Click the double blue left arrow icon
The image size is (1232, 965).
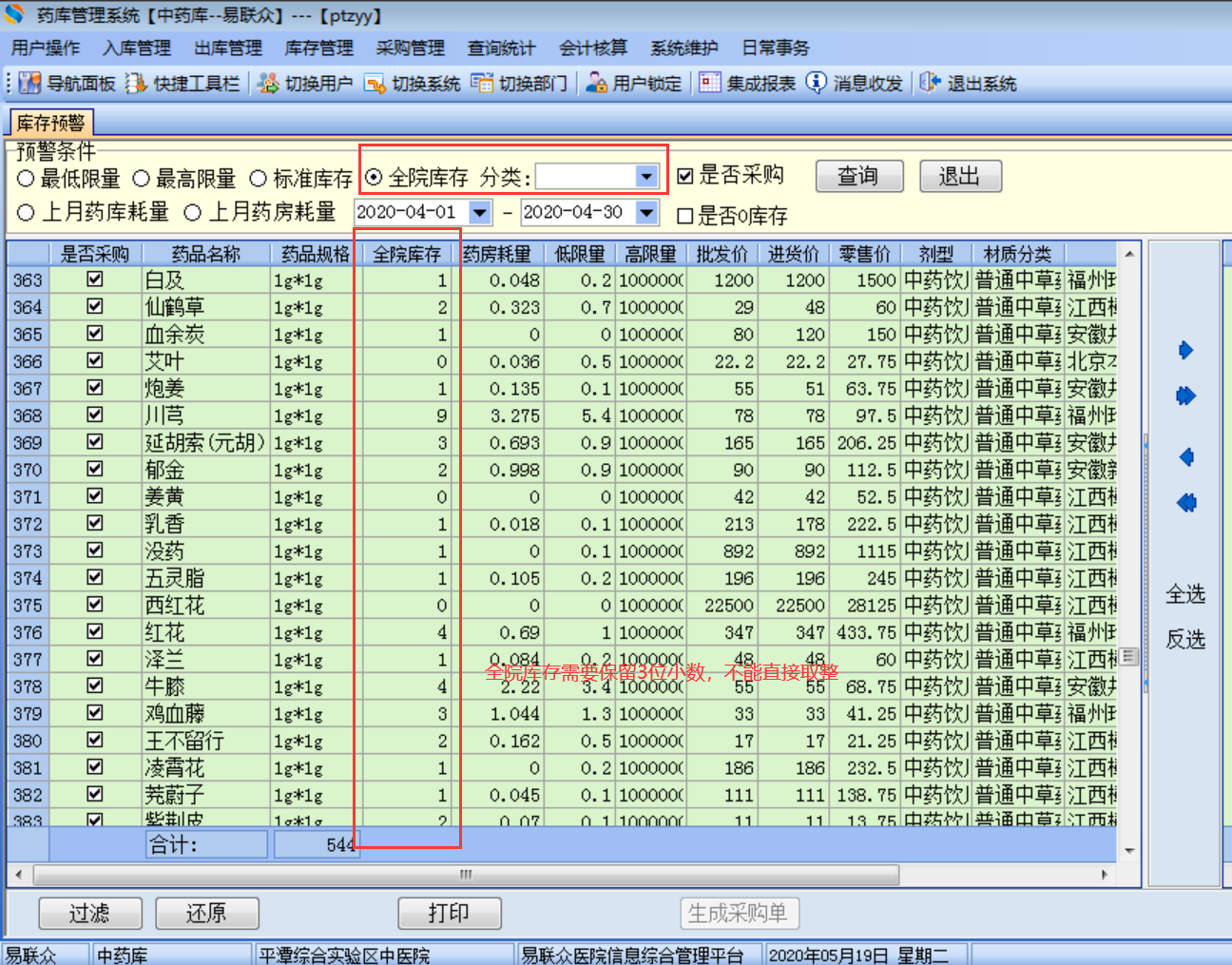point(1185,502)
